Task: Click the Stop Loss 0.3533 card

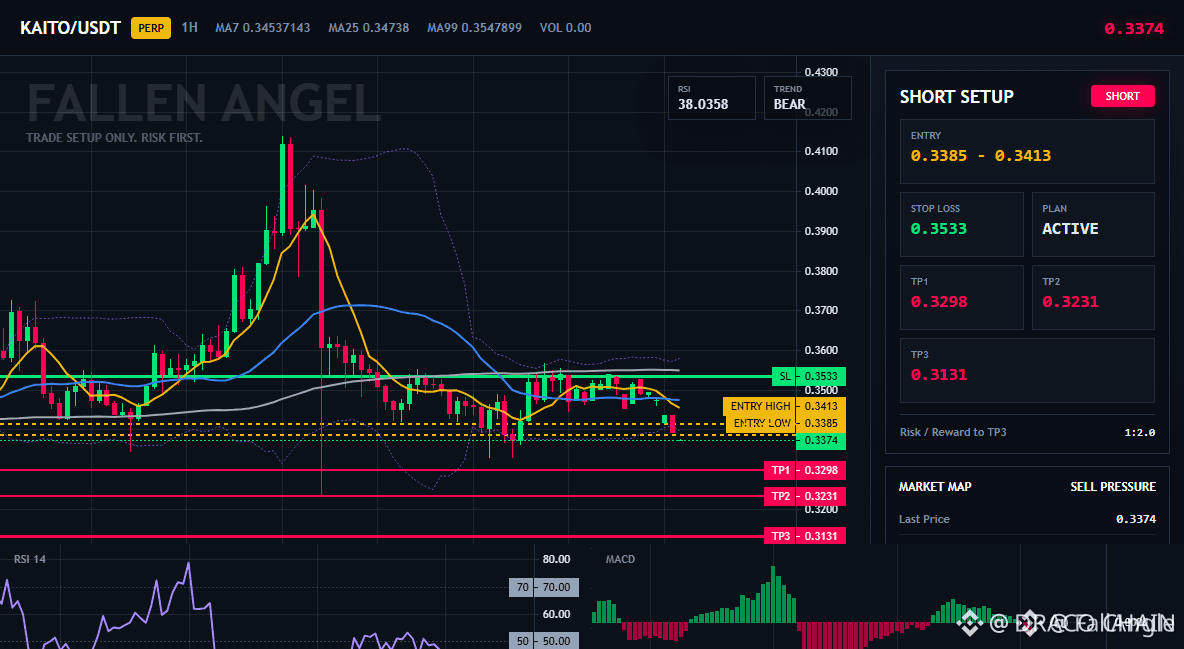Action: 961,224
